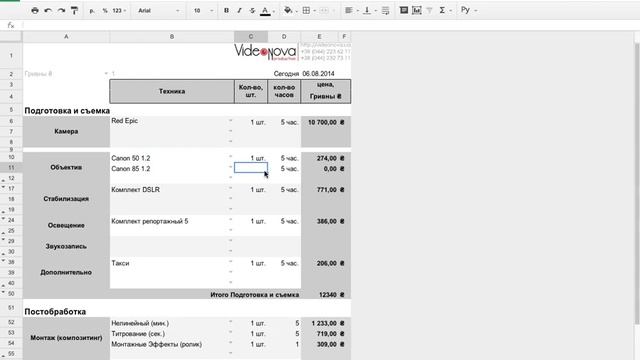
Task: Format selection as percent
Action: point(105,11)
